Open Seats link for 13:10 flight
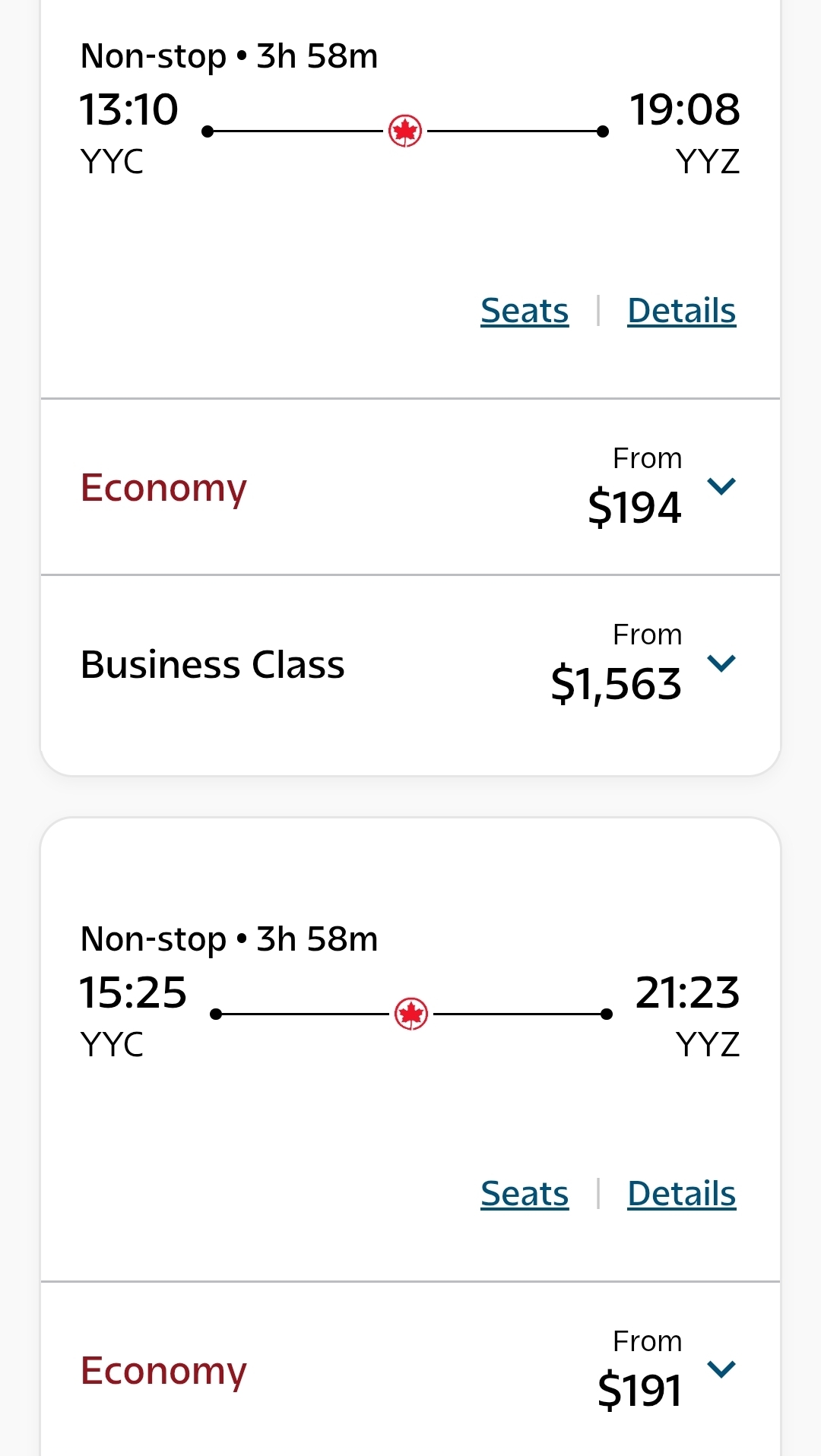Viewport: 821px width, 1456px height. (x=525, y=311)
